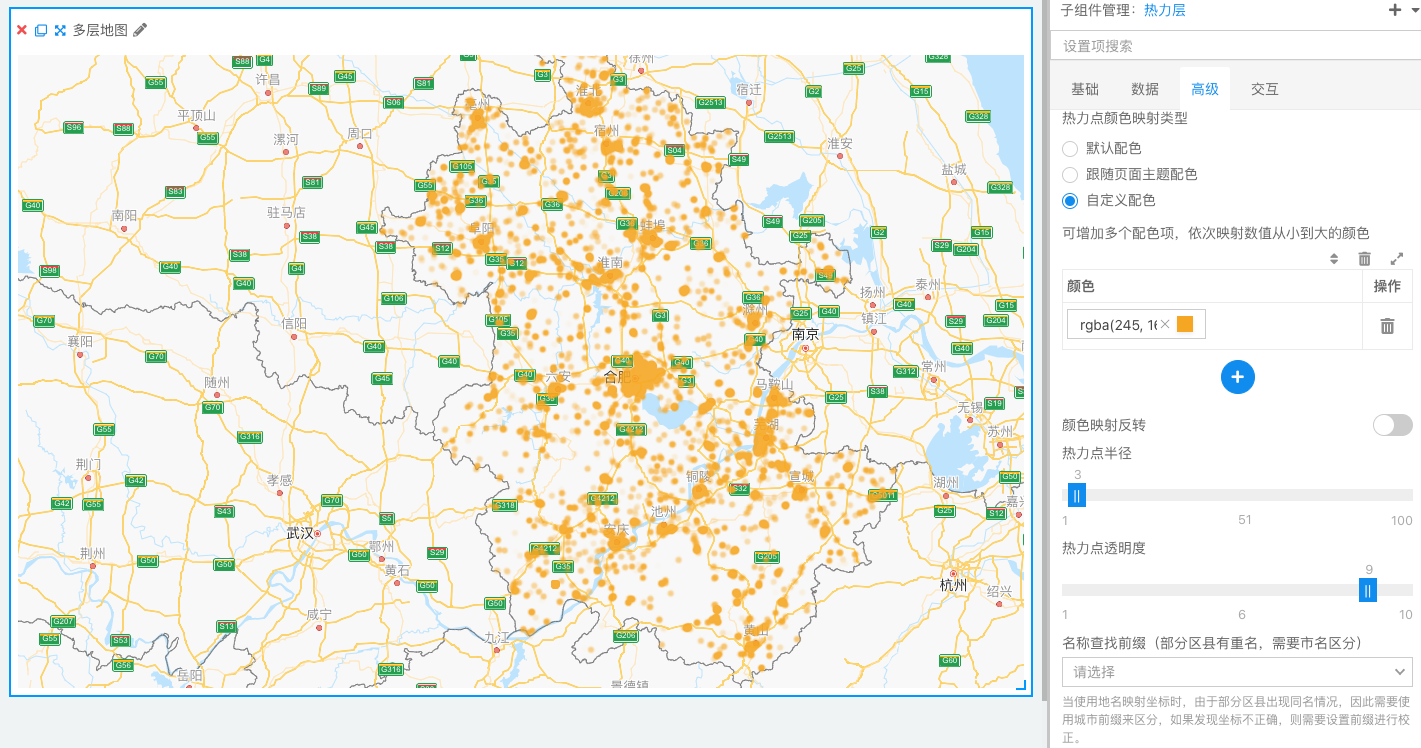Screen dimensions: 1421x748
Task: Select the 自定义配色 radio option
Action: point(1070,200)
